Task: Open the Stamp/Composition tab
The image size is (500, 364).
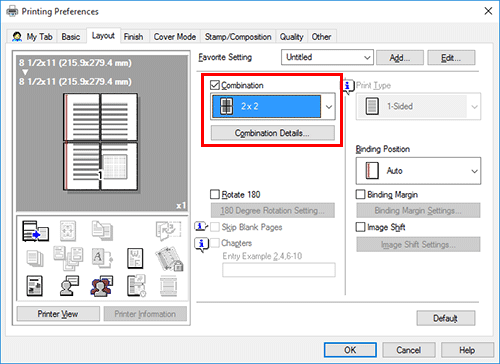Action: point(238,37)
